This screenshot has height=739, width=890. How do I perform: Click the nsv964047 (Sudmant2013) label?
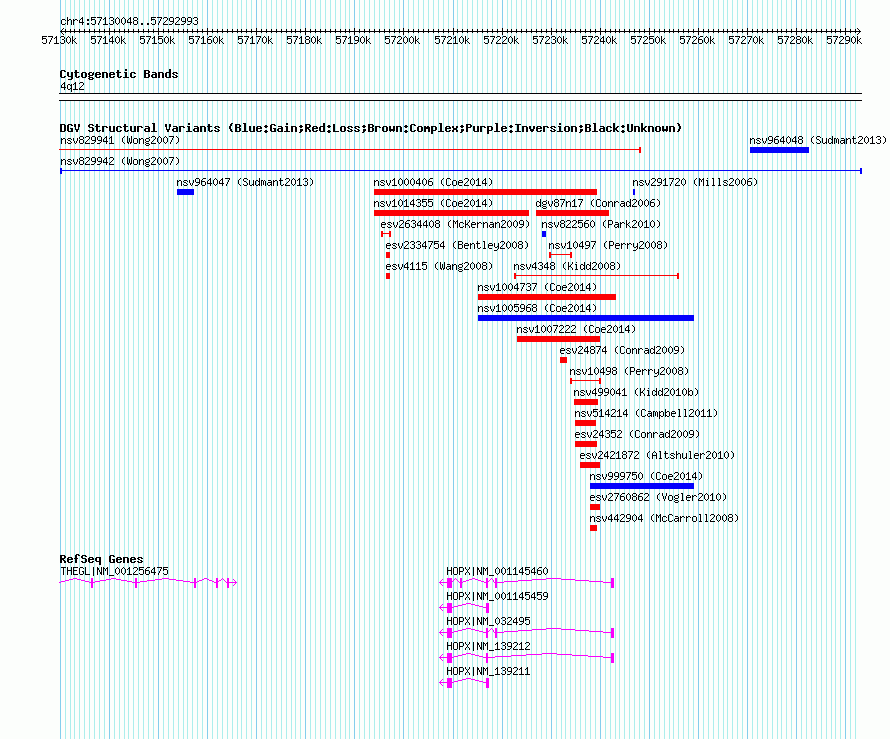[x=245, y=182]
